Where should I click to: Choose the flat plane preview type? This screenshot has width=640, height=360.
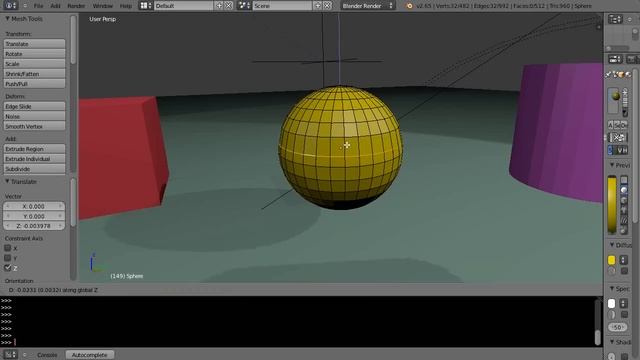click(624, 180)
